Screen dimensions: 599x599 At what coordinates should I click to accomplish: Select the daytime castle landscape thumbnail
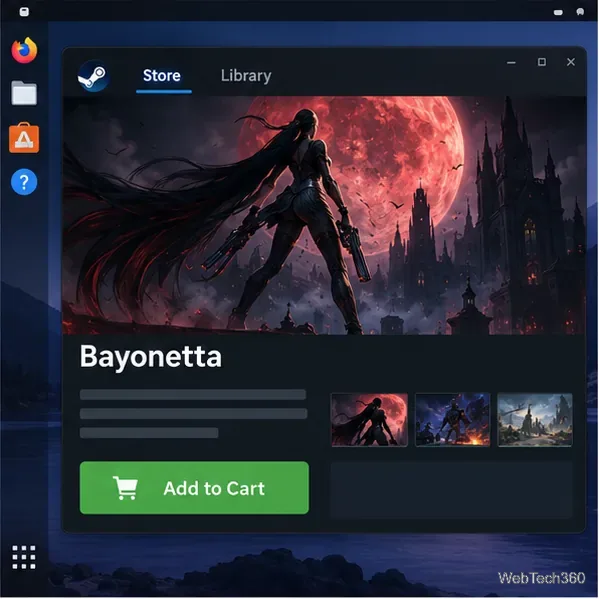pos(535,419)
